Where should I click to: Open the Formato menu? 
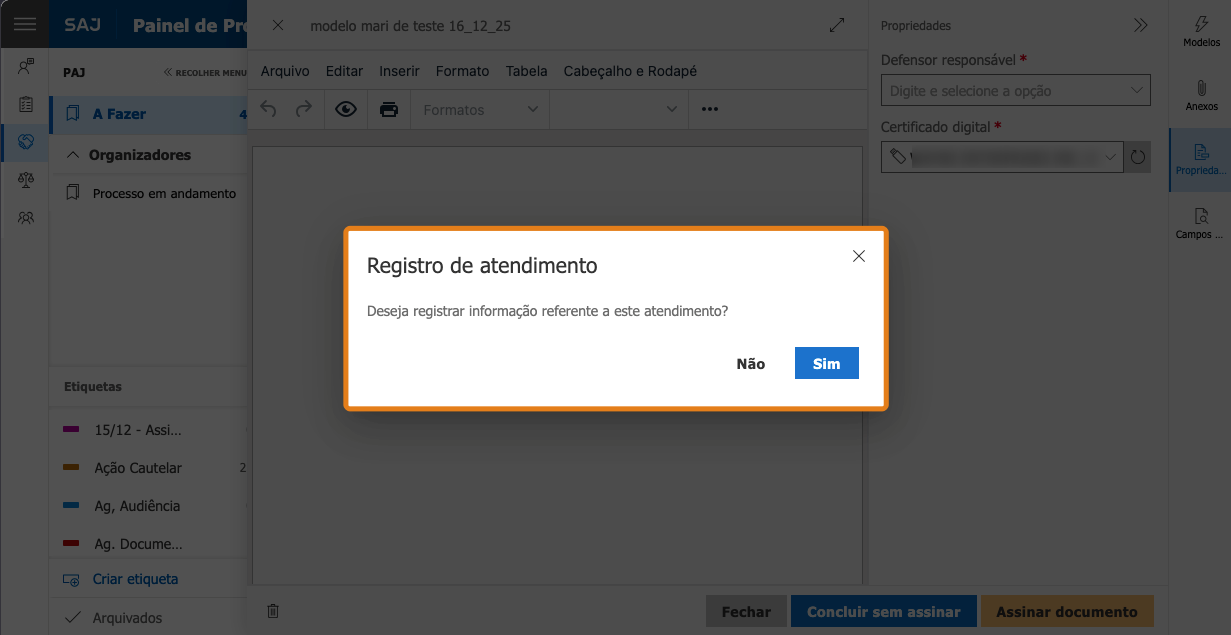coord(462,71)
